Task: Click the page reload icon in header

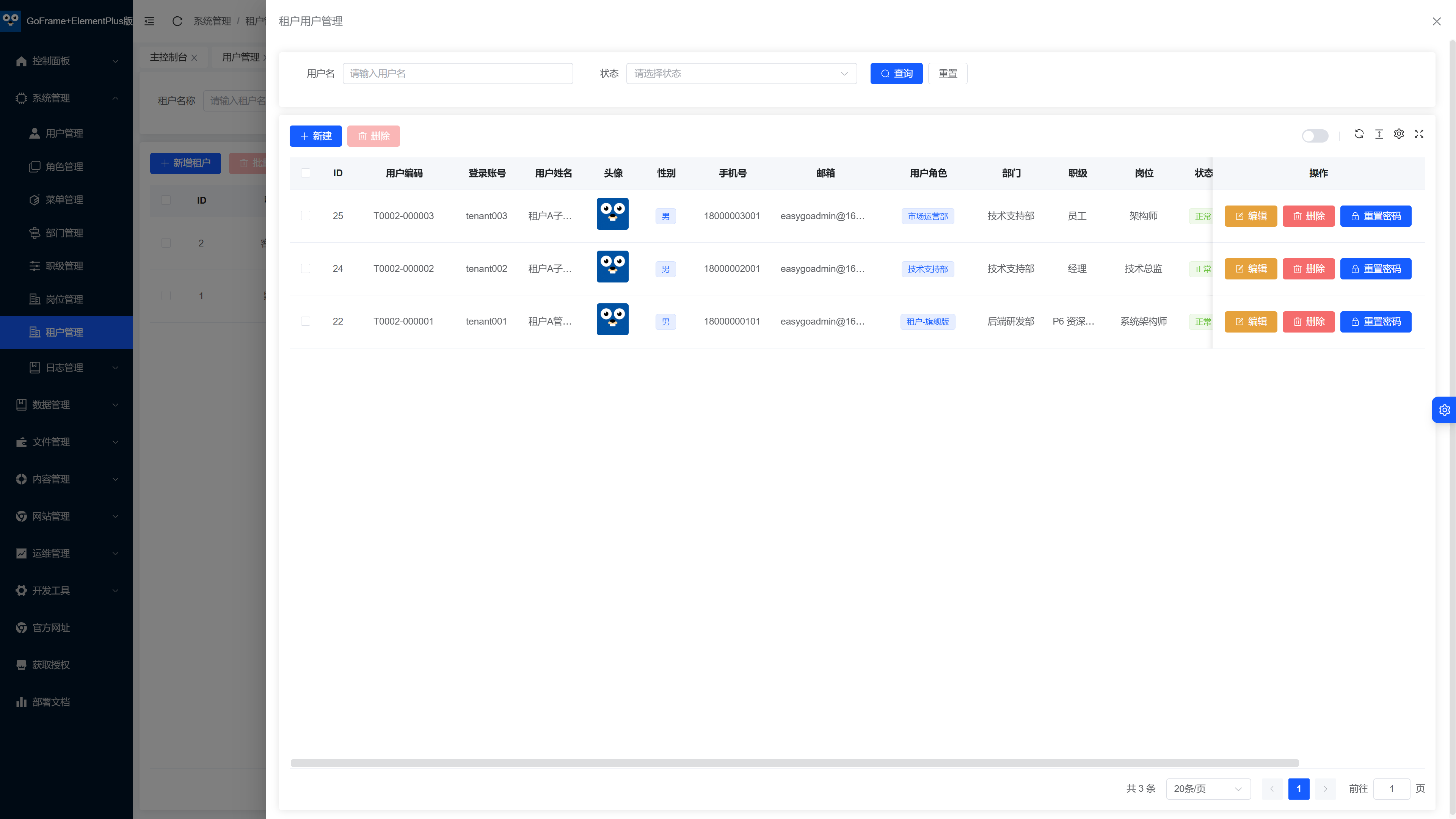Action: [x=177, y=21]
